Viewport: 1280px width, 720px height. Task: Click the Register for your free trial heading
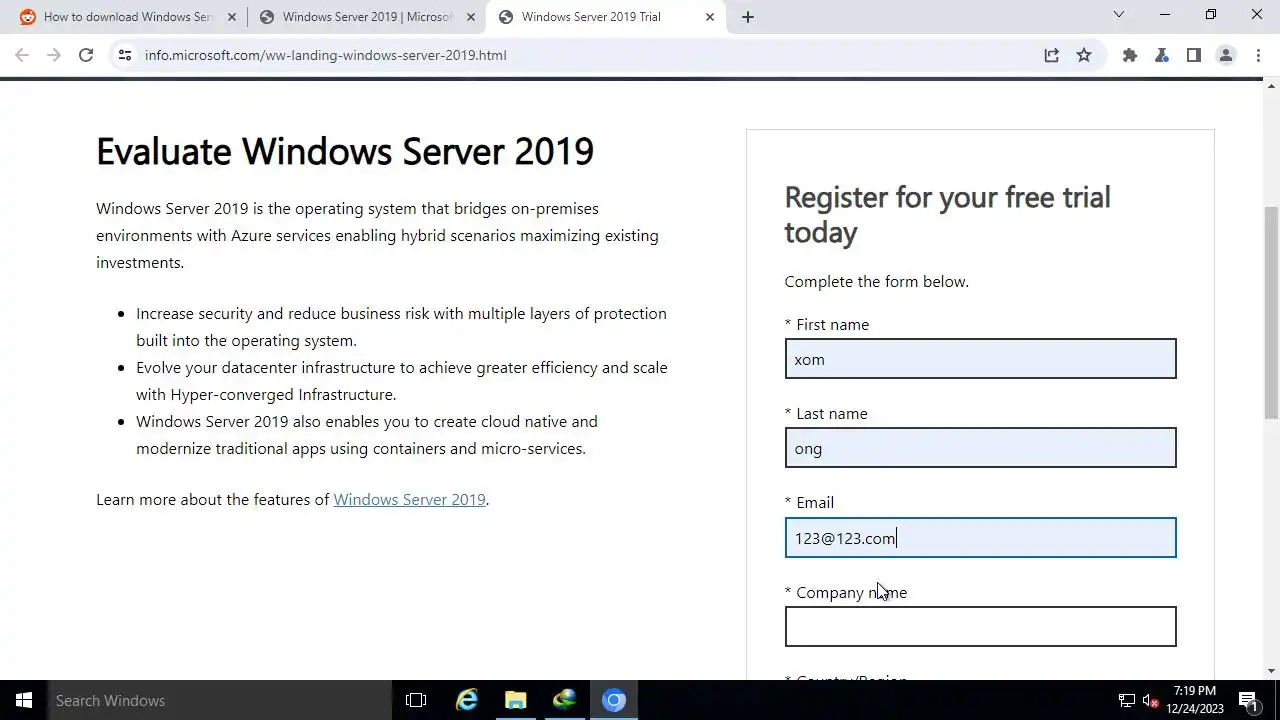click(x=947, y=214)
